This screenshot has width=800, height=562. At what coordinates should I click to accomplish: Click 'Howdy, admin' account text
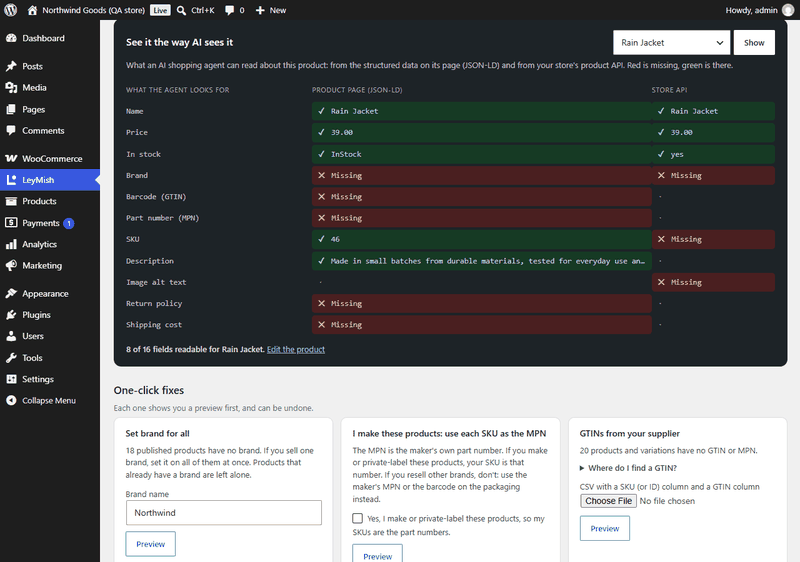click(x=751, y=10)
